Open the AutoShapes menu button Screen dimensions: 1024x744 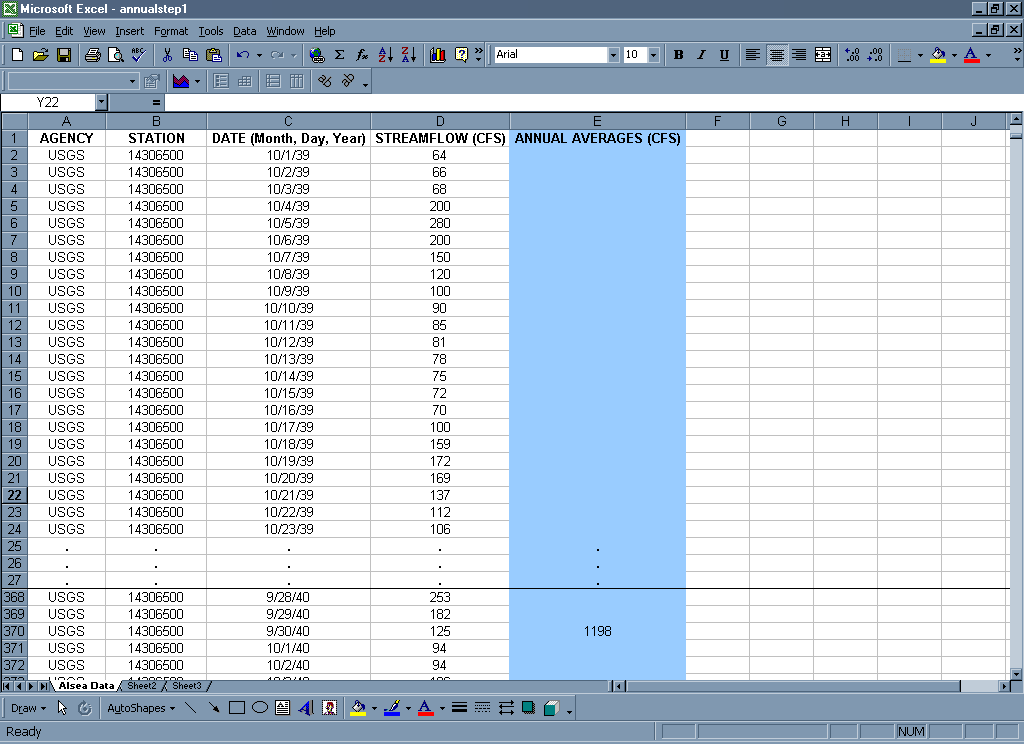click(x=139, y=708)
